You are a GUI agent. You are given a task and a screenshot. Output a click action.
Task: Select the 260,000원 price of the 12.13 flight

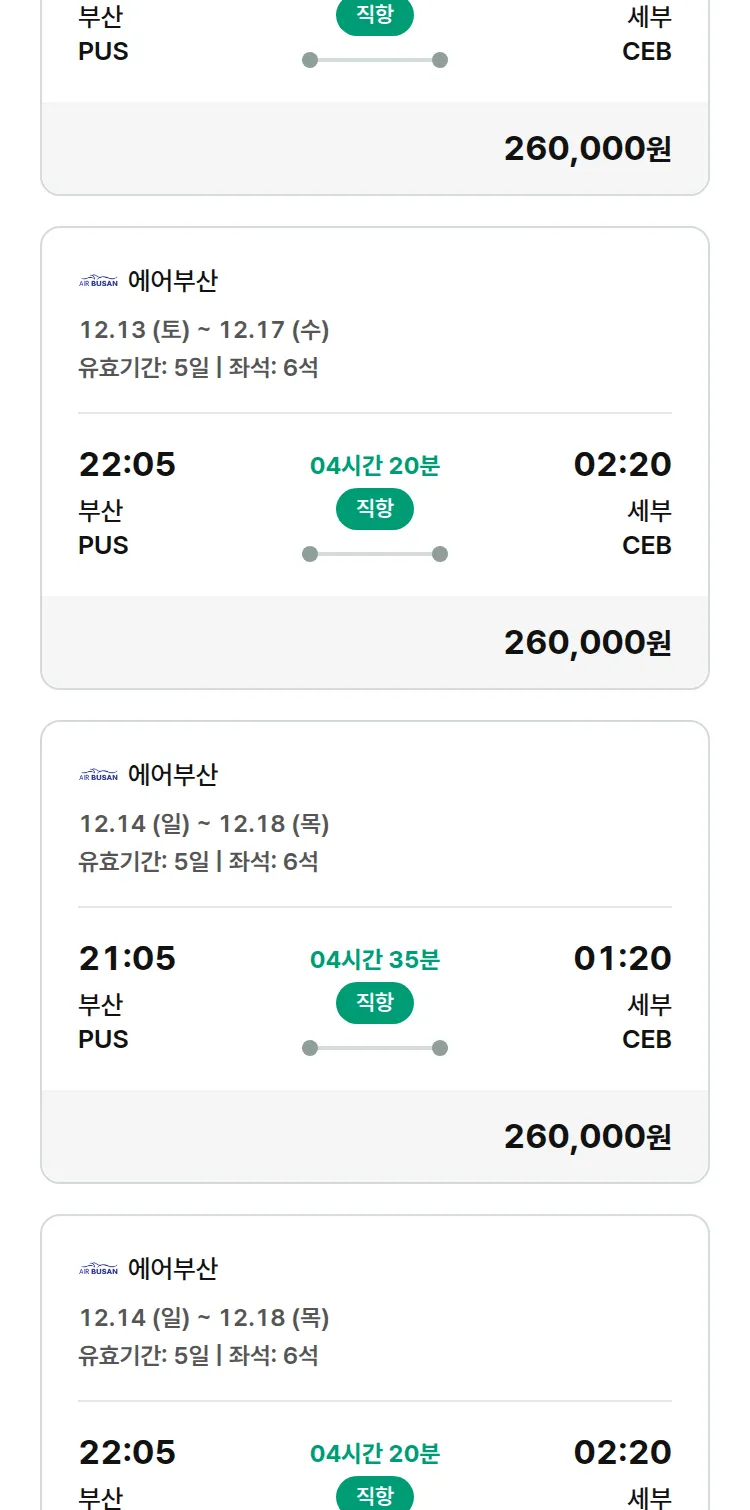pyautogui.click(x=587, y=642)
